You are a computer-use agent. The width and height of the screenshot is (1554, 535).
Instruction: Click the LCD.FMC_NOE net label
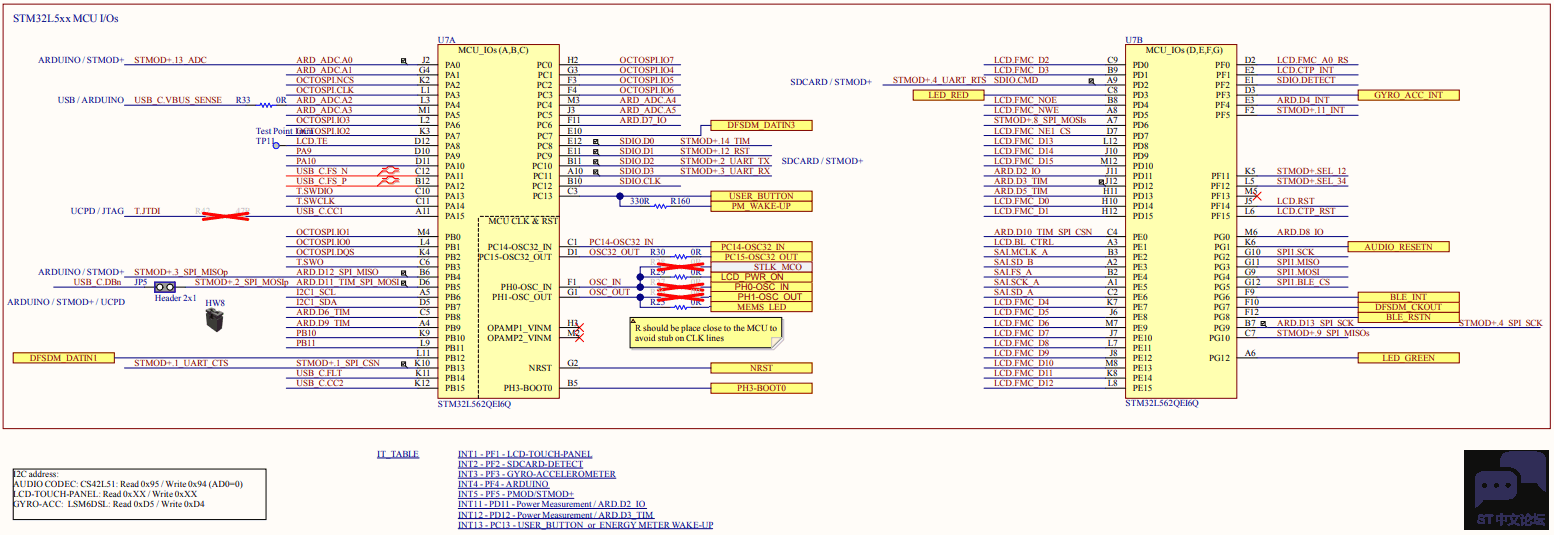1025,100
